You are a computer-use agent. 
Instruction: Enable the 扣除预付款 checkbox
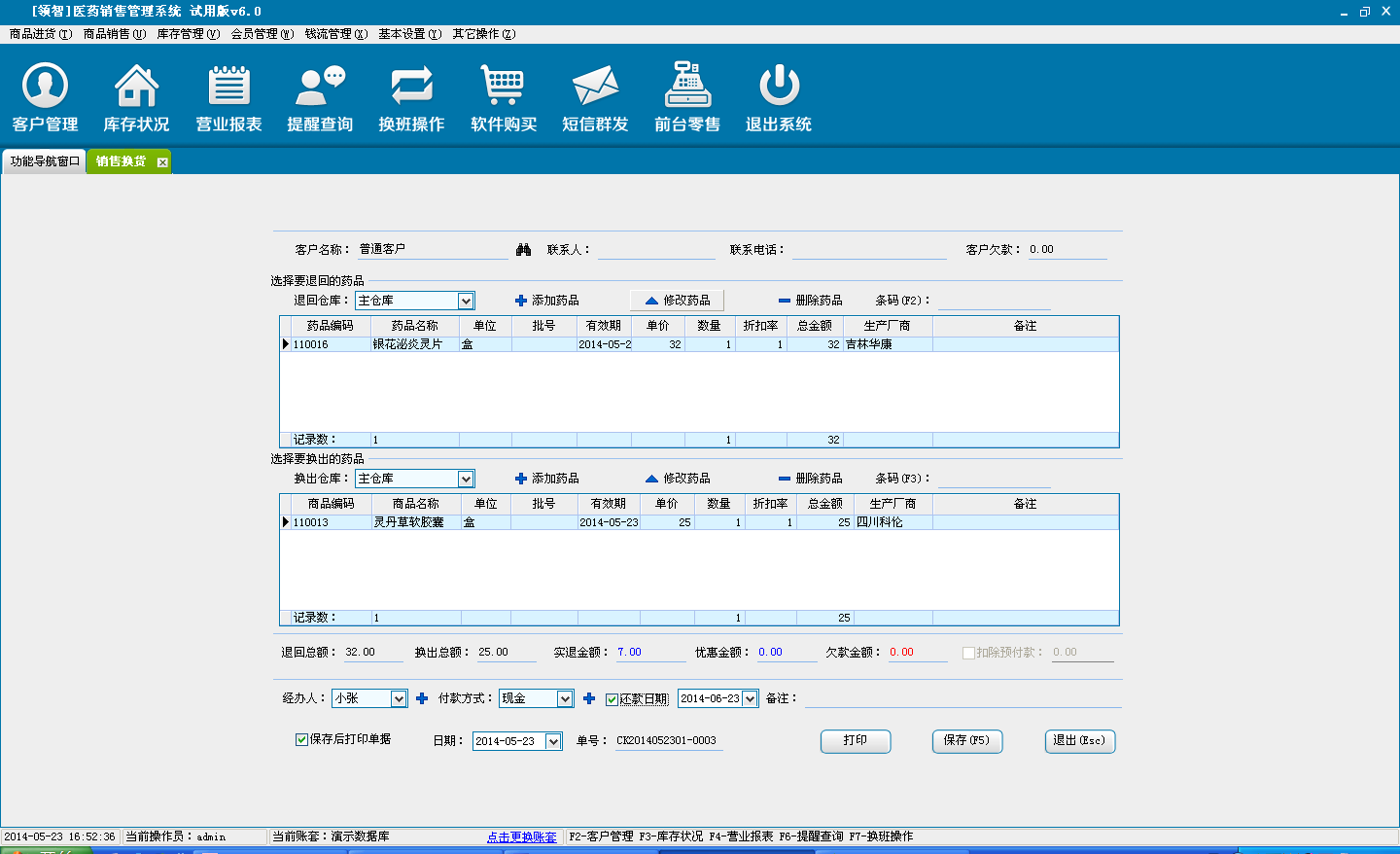coord(968,653)
